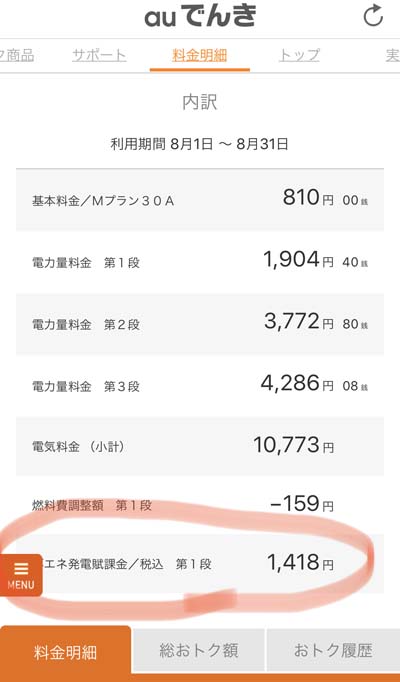Open the orange MENU hamburger button

[21, 575]
